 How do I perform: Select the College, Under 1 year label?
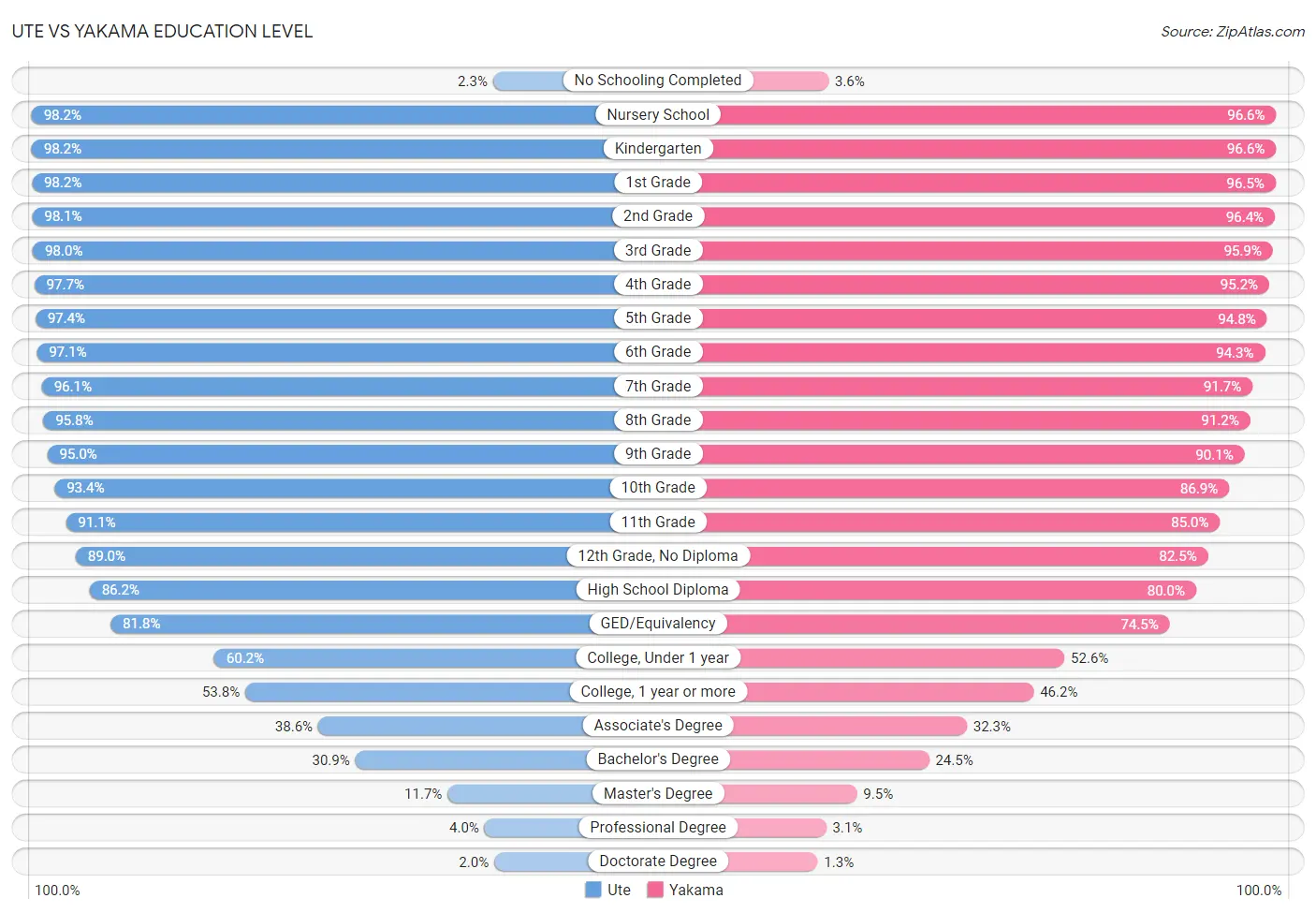click(x=658, y=657)
